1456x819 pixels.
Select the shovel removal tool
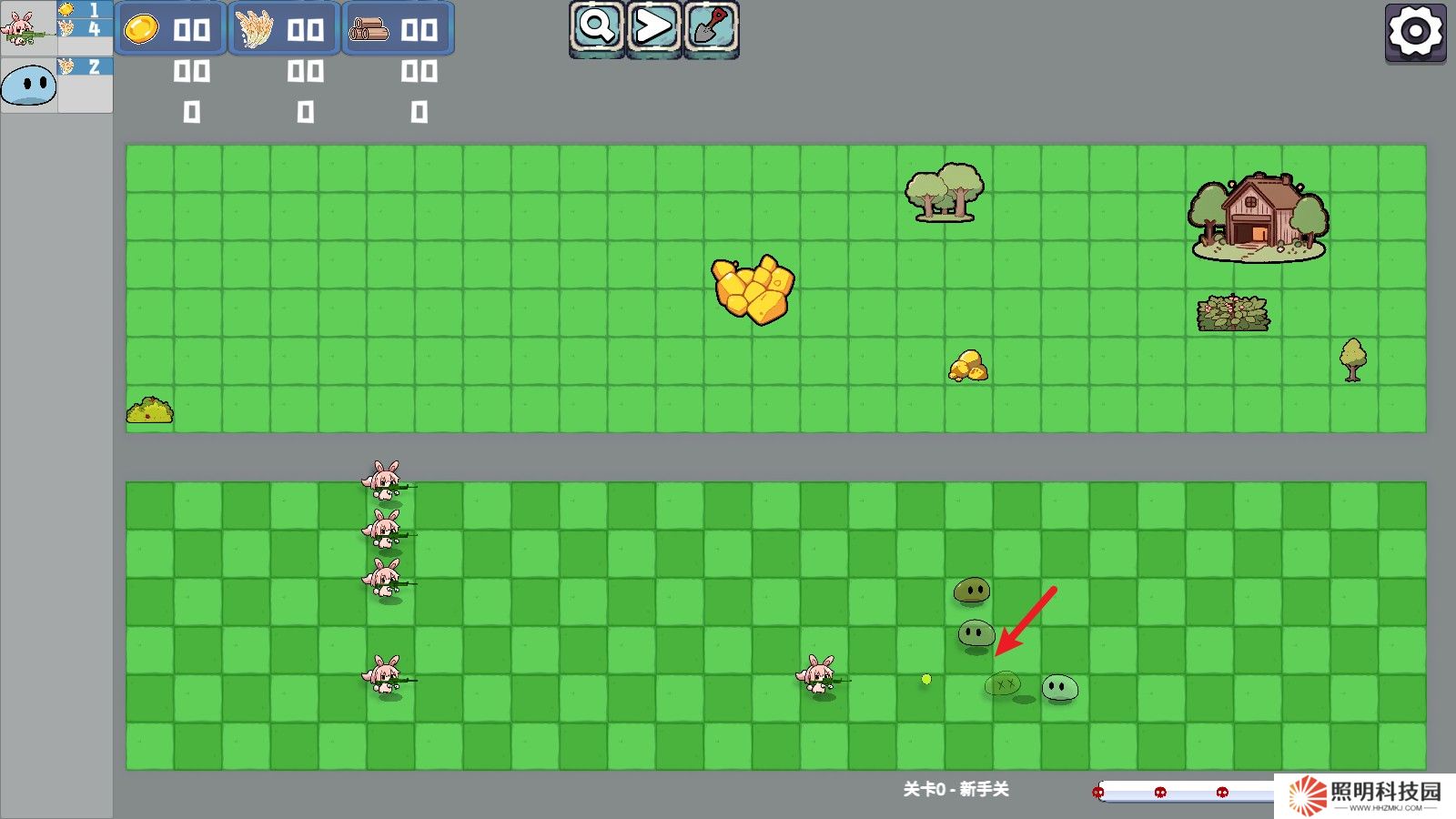click(x=711, y=28)
